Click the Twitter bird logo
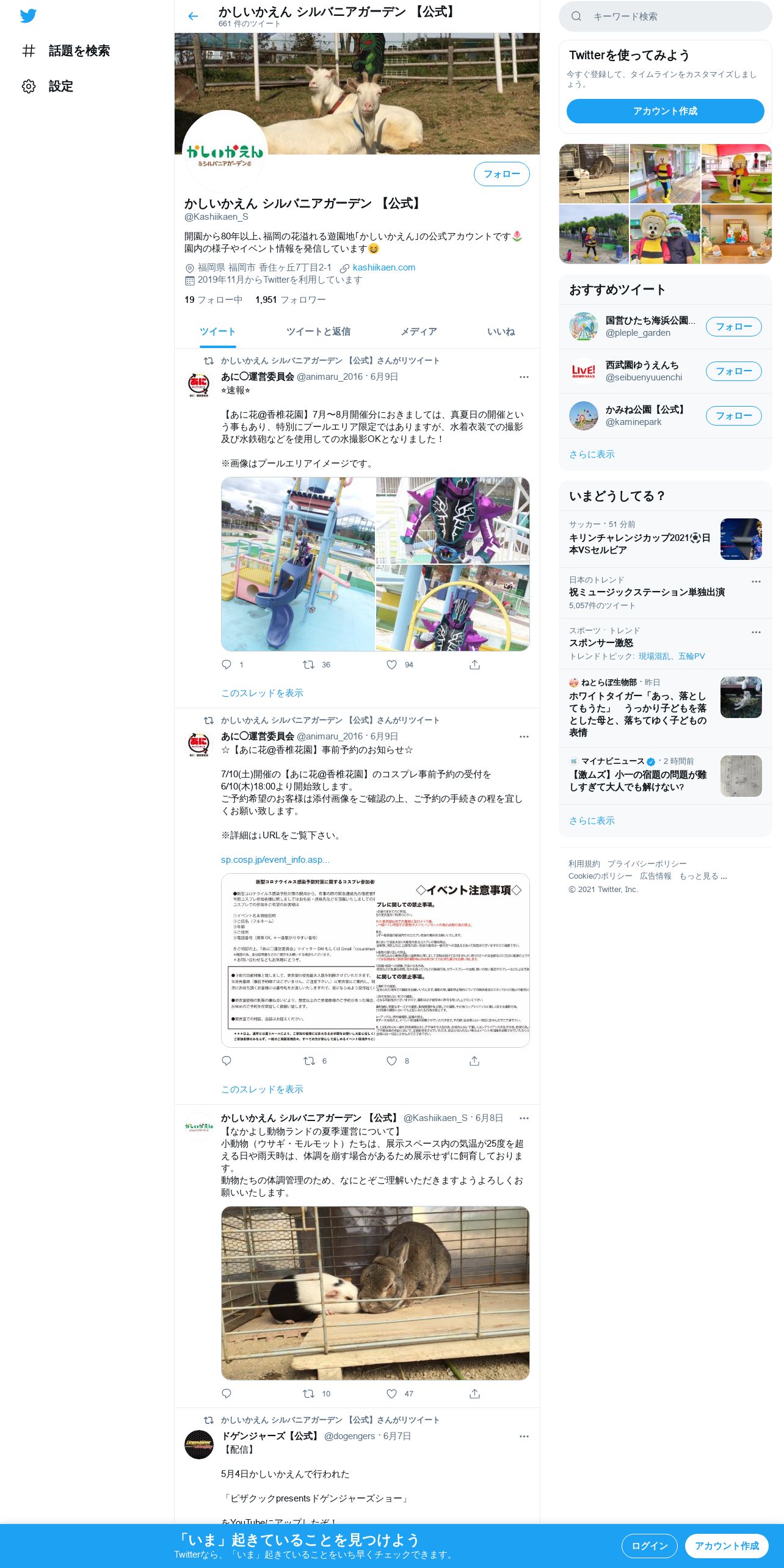 tap(28, 16)
